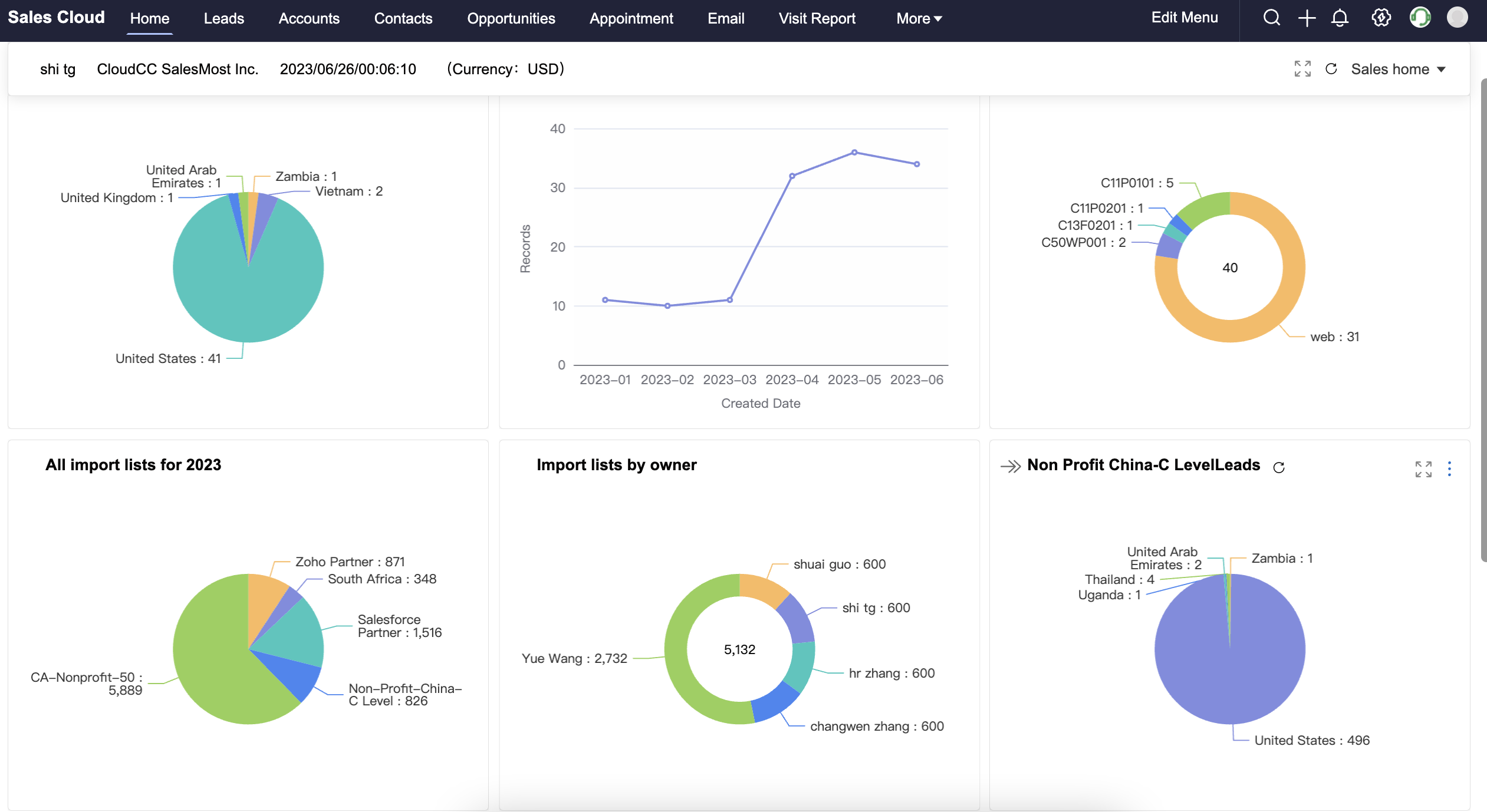
Task: Expand the More navigation menu
Action: (x=919, y=18)
